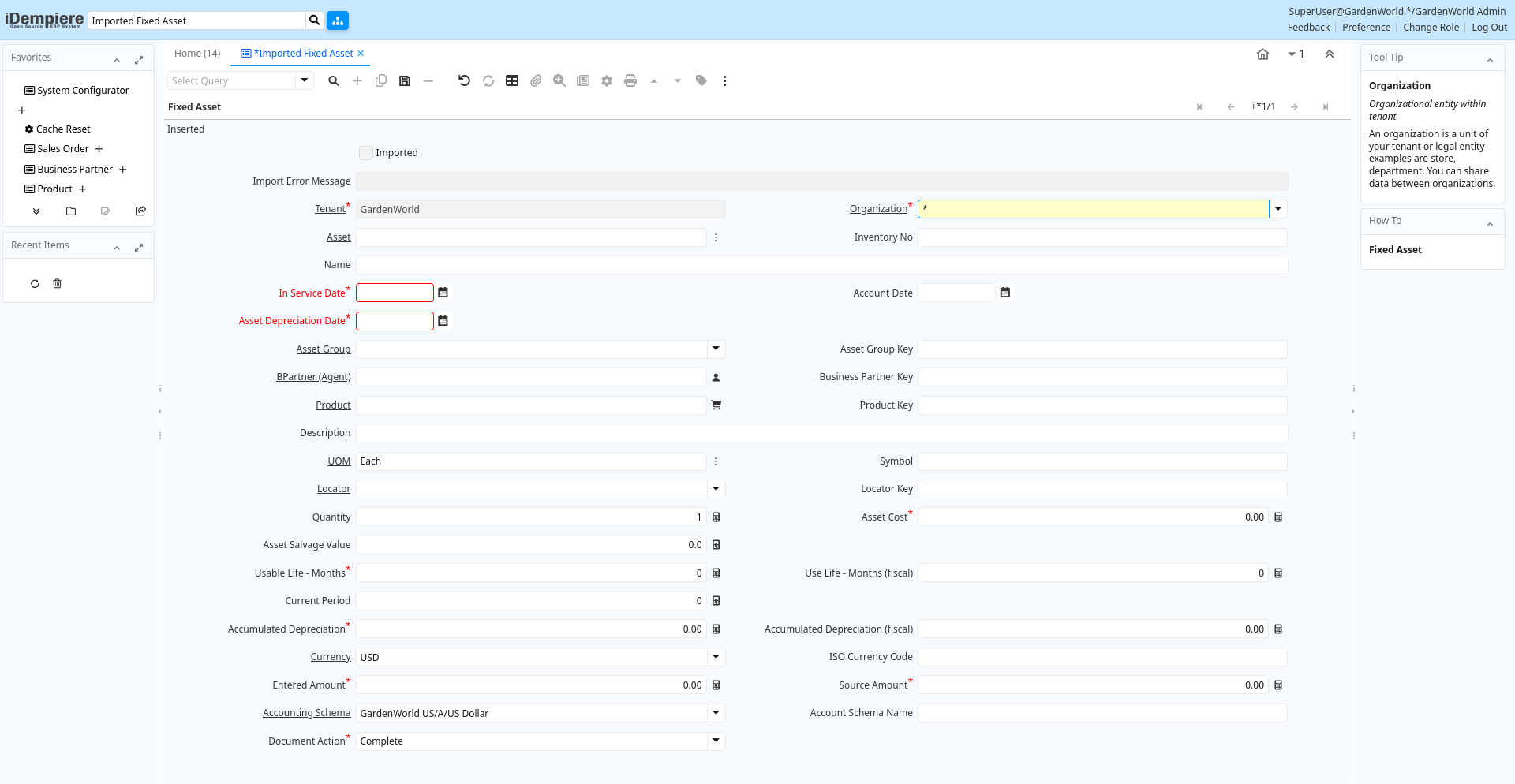Screen dimensions: 1515x784
Task: Click the Find record magnifier icon
Action: pos(334,80)
